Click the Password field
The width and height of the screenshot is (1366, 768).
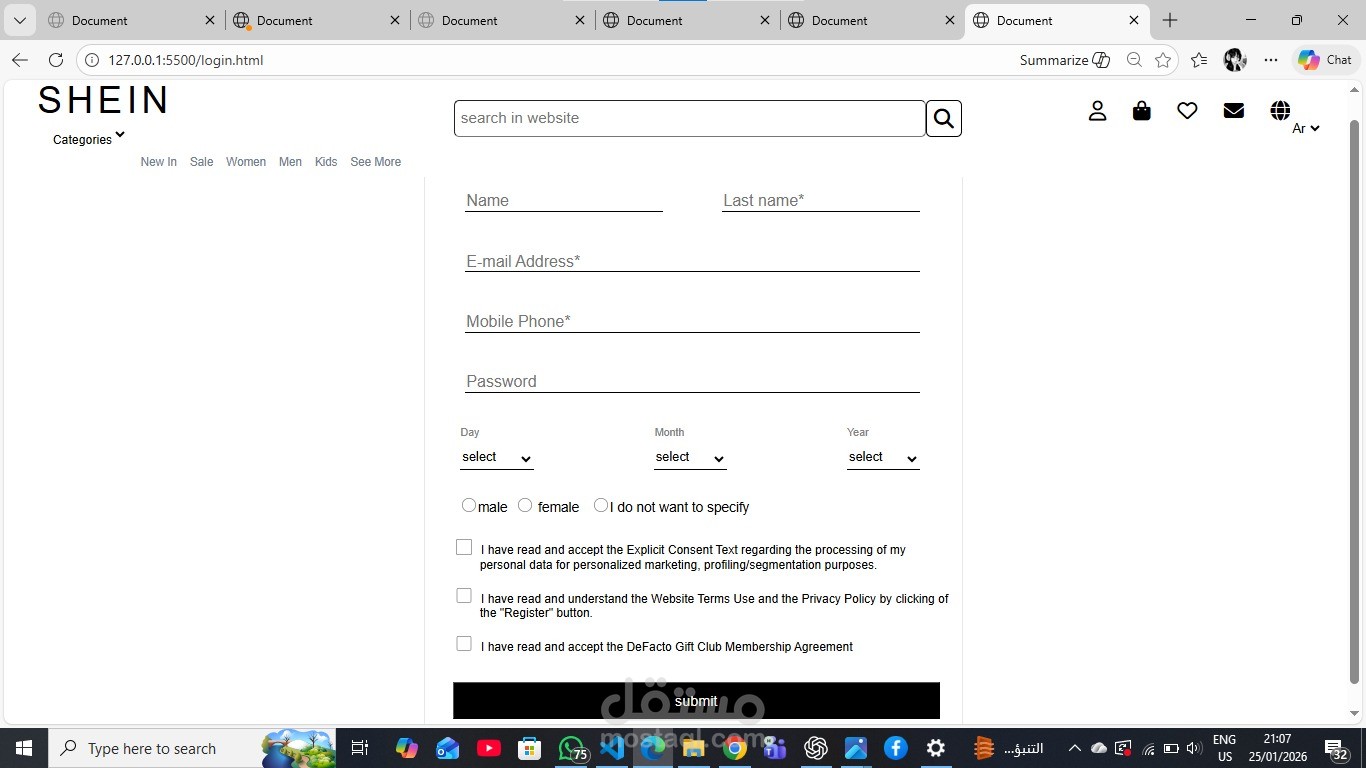coord(692,381)
